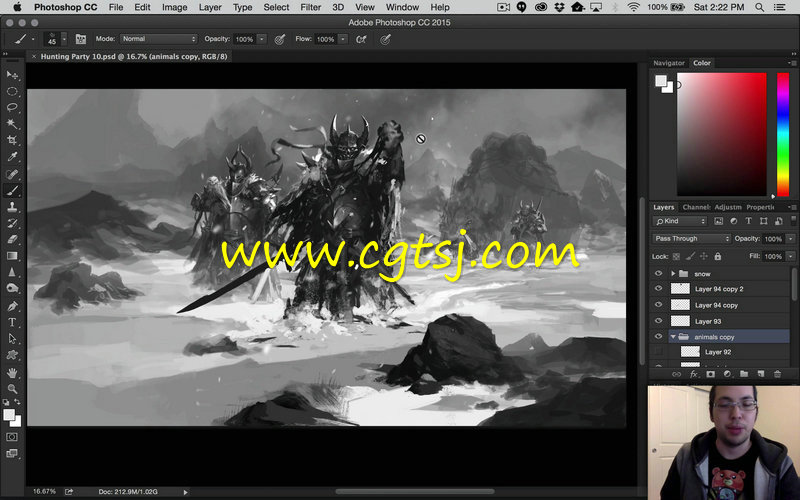This screenshot has height=500, width=800.
Task: Switch to the Channels tab
Action: (696, 207)
